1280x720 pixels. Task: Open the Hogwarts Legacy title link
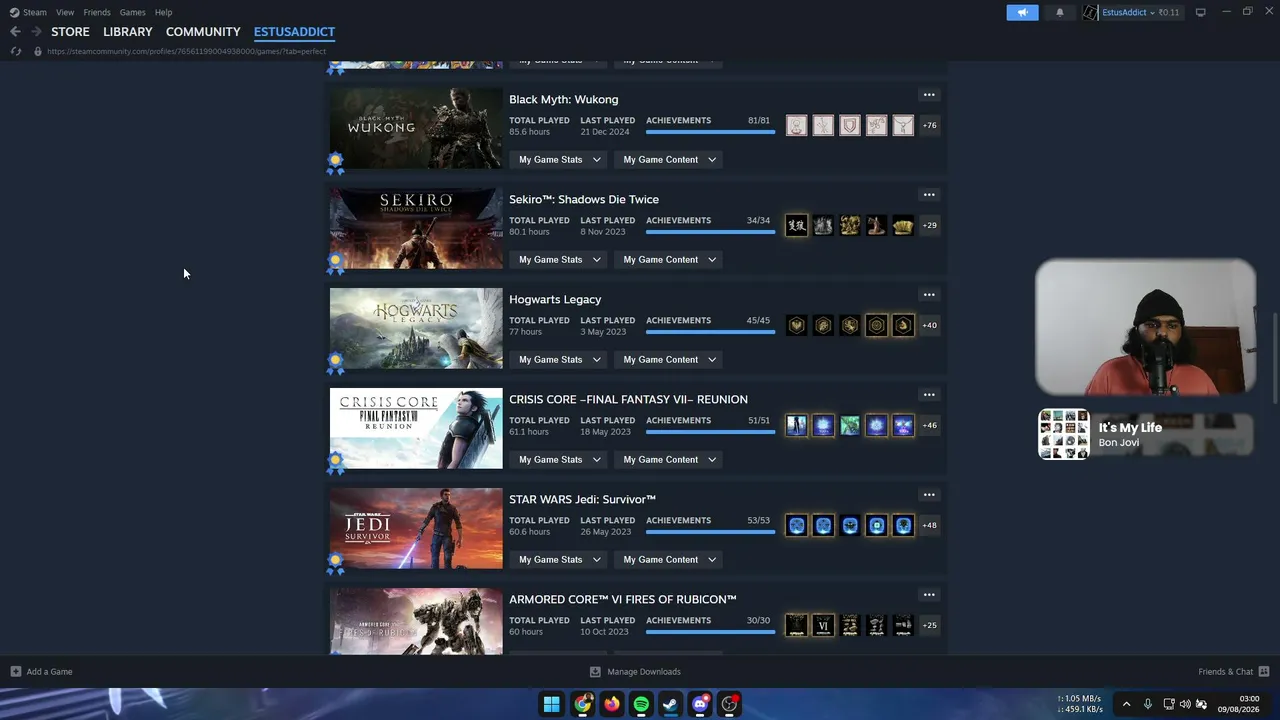tap(555, 299)
